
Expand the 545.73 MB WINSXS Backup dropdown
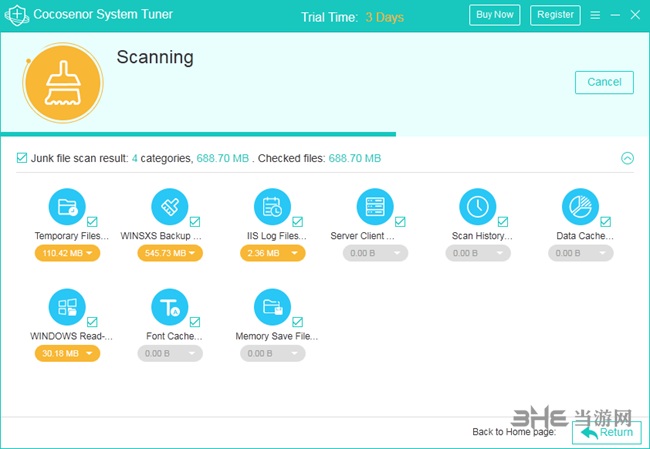pos(170,253)
